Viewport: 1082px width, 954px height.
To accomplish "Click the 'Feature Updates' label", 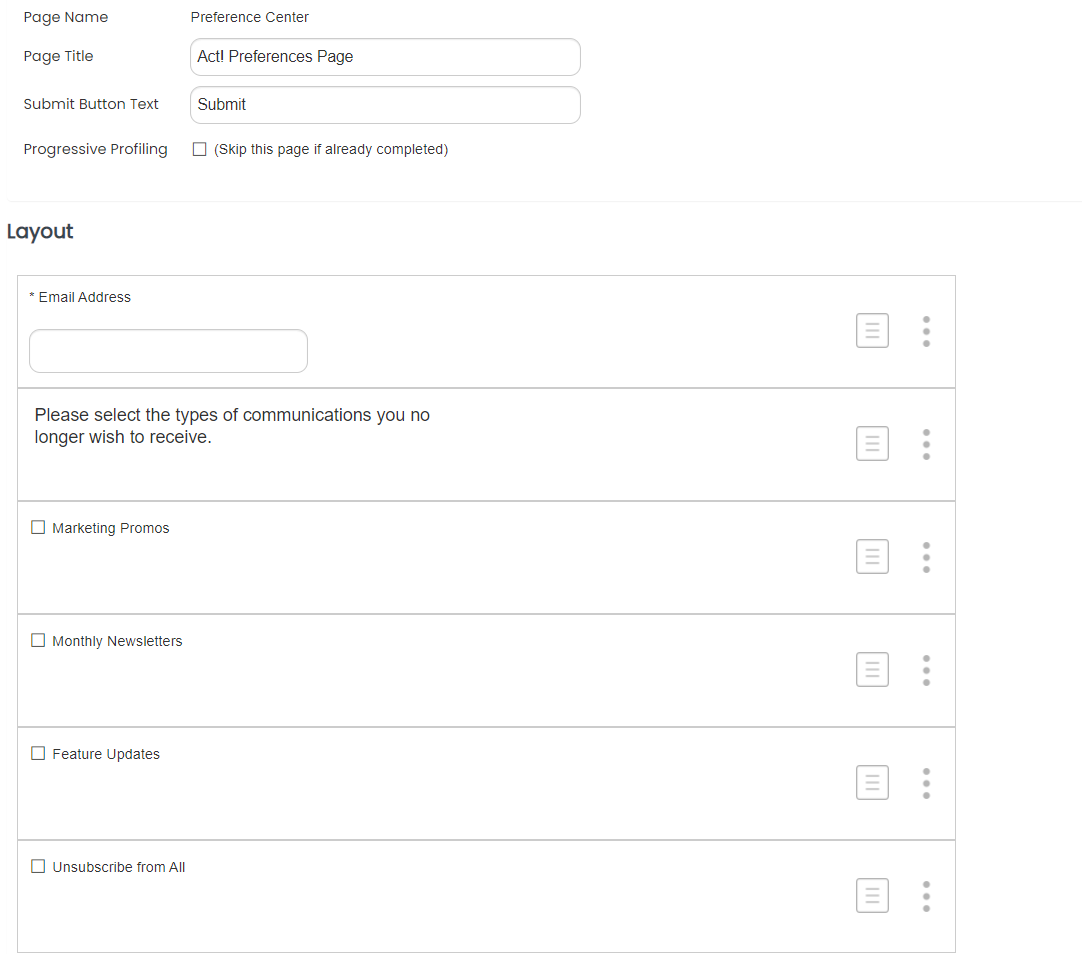I will click(x=106, y=754).
